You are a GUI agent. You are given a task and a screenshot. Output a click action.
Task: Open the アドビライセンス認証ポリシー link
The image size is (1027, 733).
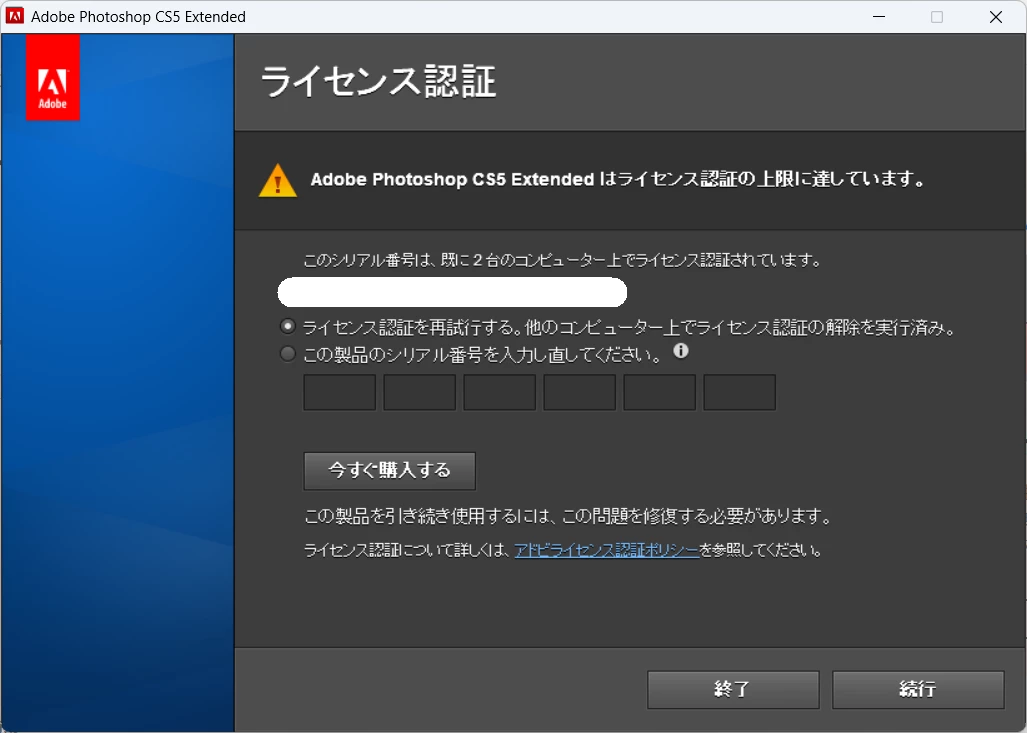click(x=607, y=550)
